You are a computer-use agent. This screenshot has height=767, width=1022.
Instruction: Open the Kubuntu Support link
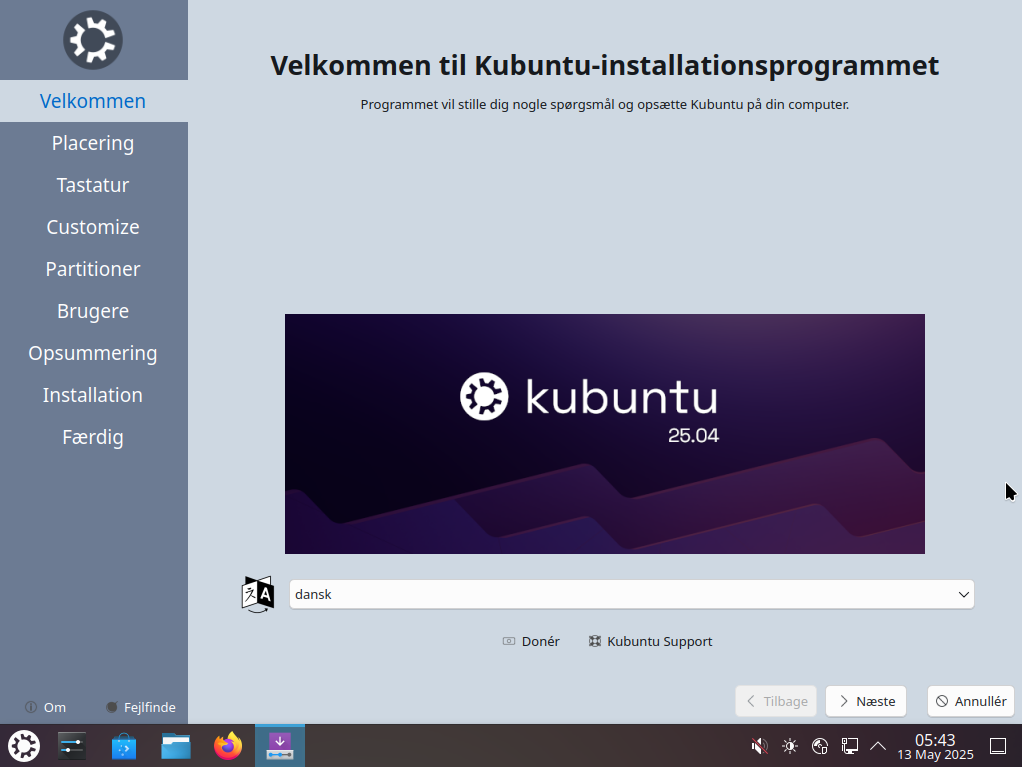650,641
